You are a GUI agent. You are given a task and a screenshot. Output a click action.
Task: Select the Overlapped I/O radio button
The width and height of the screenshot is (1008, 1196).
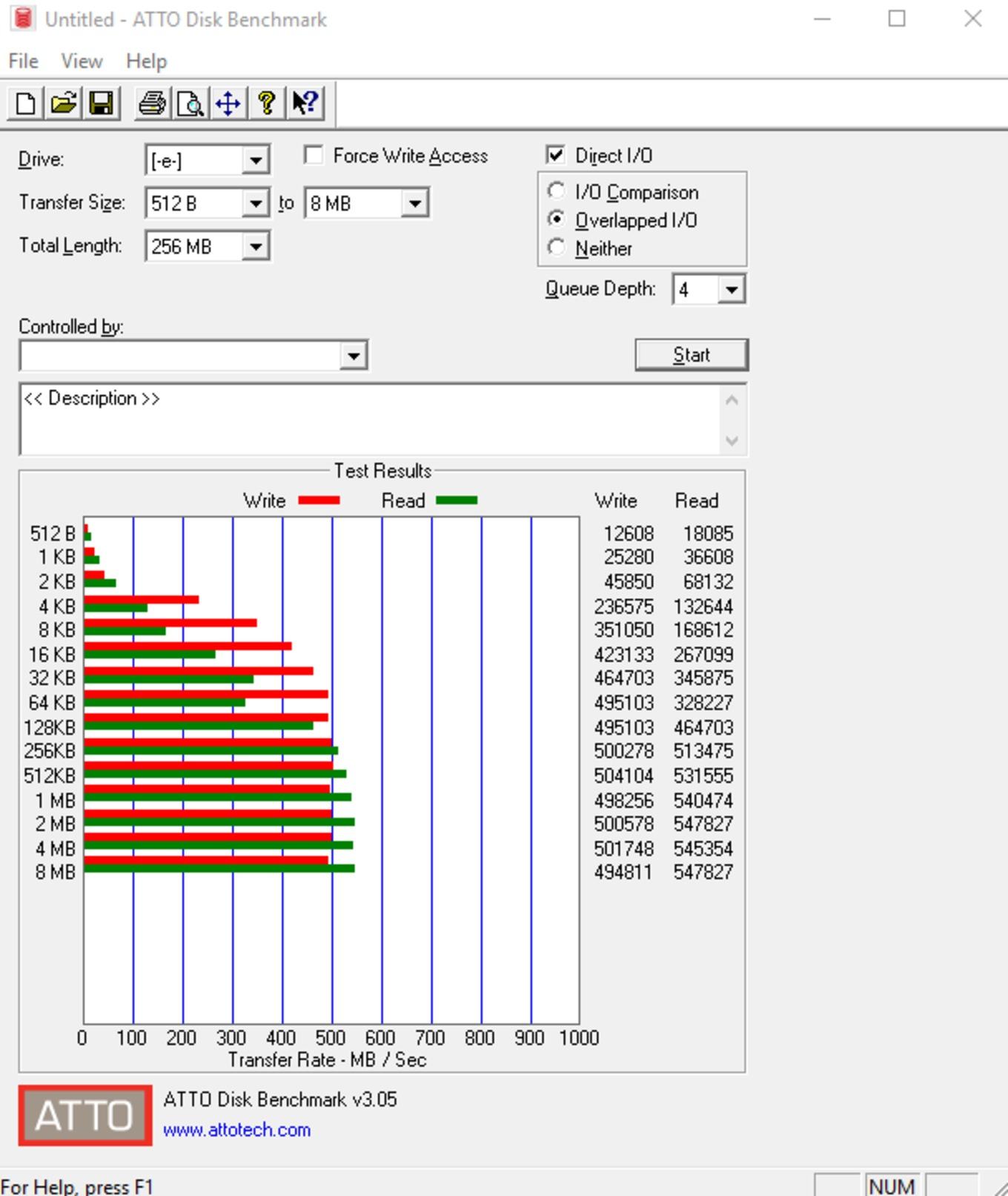pos(556,219)
